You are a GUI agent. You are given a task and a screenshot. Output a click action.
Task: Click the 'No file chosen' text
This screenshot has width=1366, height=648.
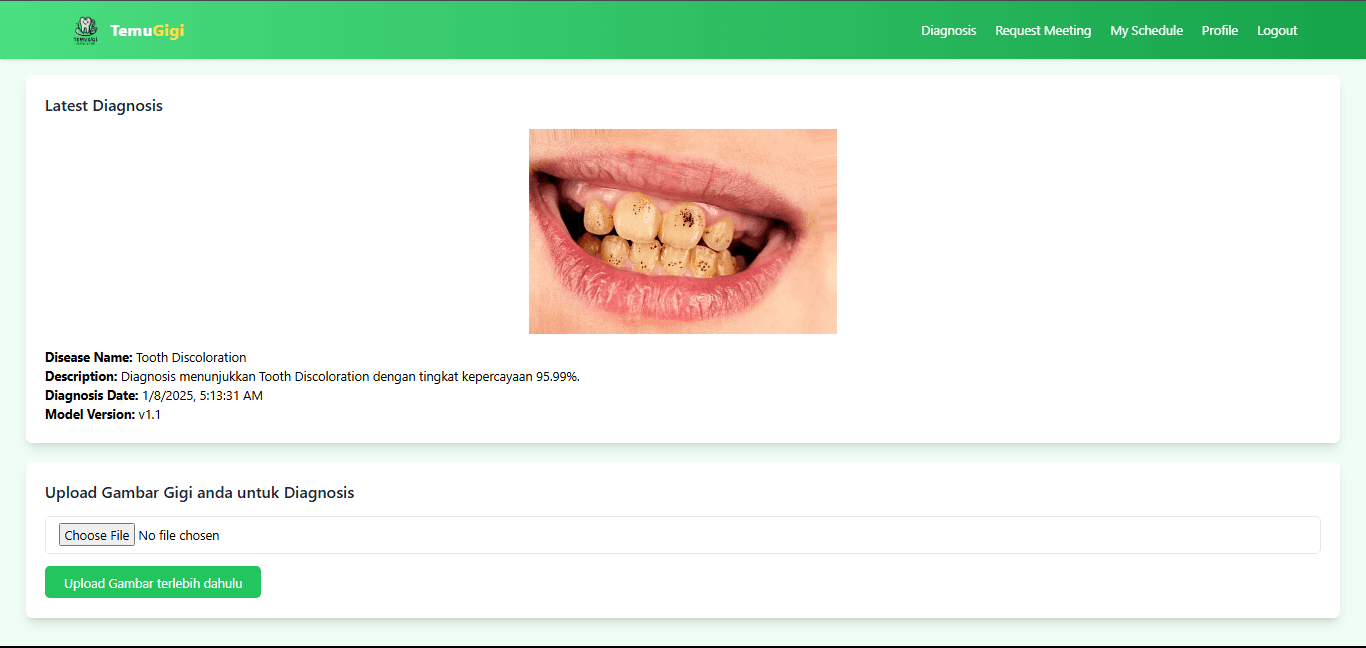179,536
